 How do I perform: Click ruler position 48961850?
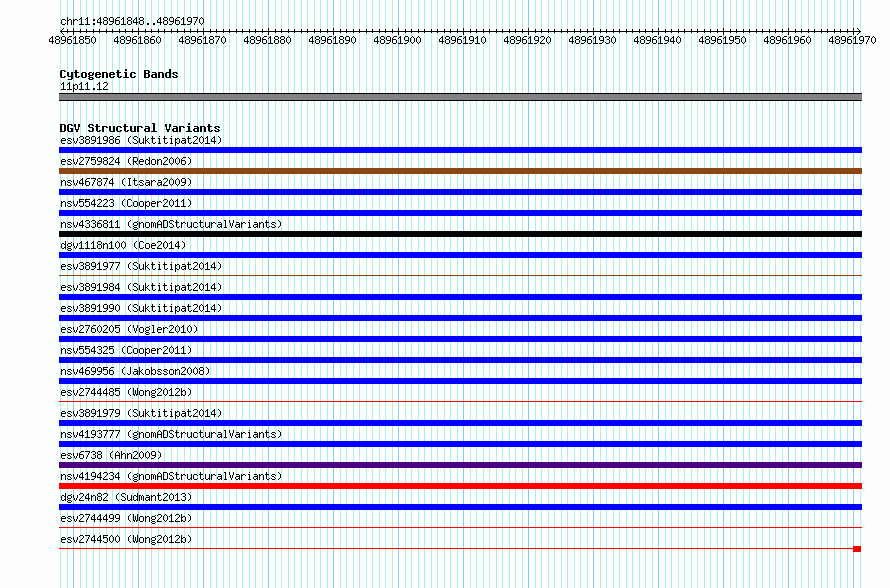[x=73, y=40]
